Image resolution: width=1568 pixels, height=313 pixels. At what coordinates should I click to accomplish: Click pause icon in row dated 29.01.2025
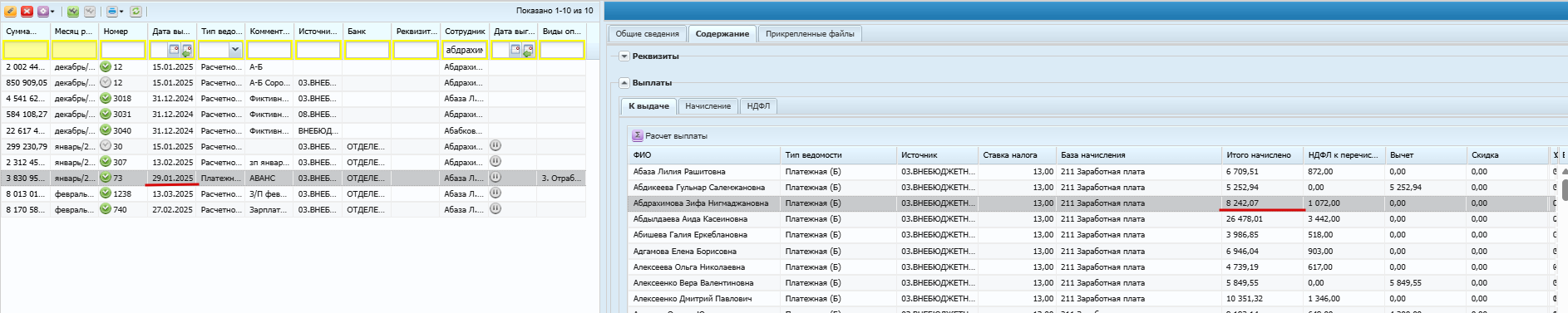point(496,177)
